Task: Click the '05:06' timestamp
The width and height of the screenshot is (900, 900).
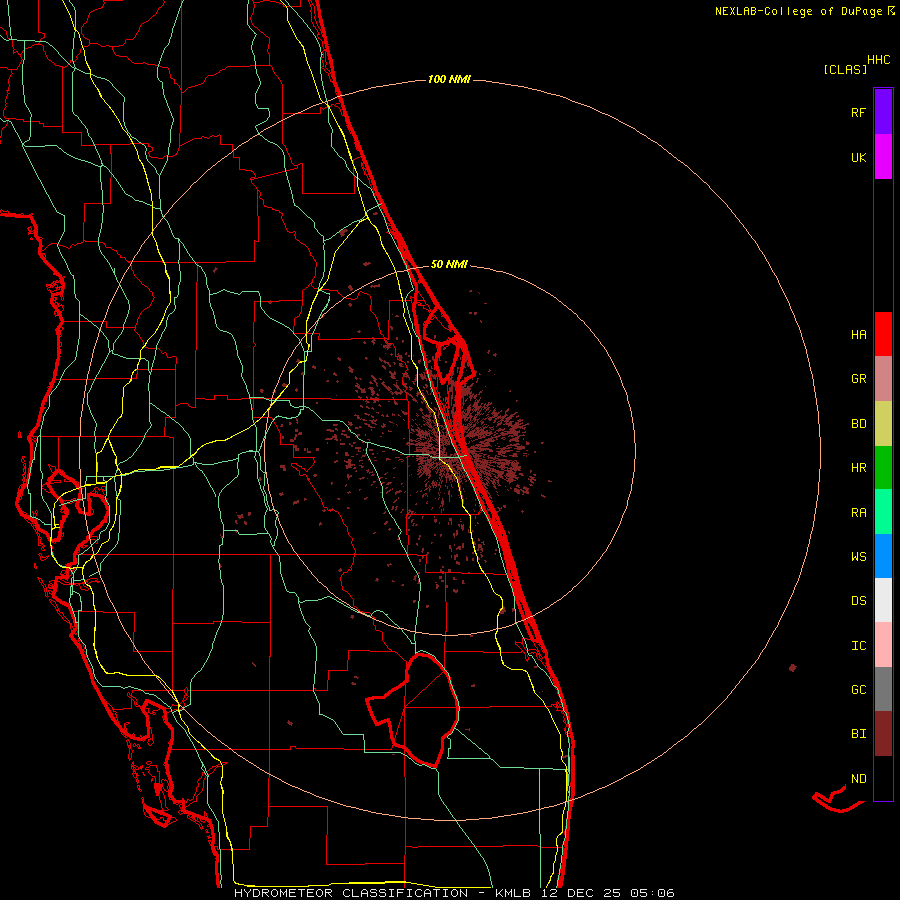Action: 651,893
